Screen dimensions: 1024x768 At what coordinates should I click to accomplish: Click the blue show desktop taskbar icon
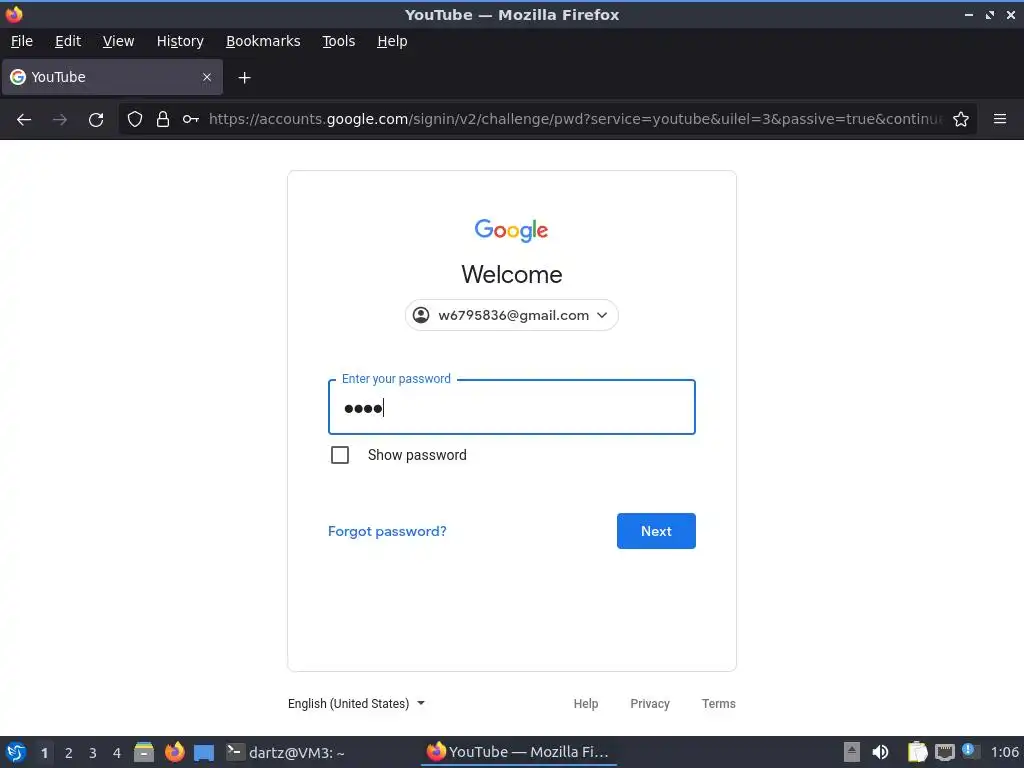pyautogui.click(x=204, y=753)
